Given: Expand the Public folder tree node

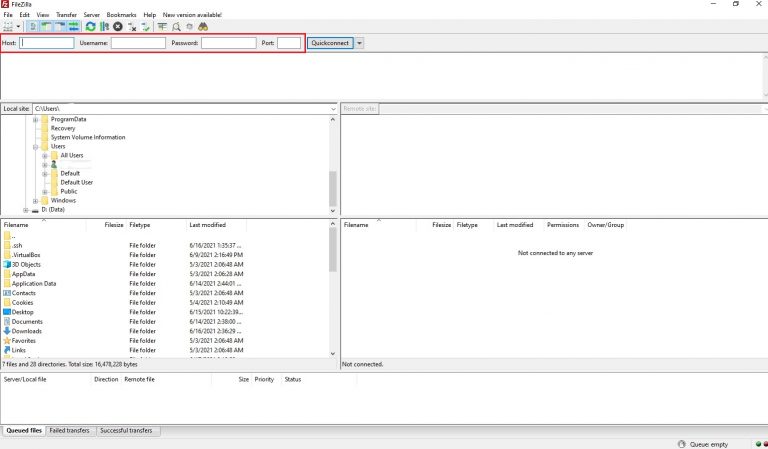Looking at the screenshot, I should click(x=45, y=192).
